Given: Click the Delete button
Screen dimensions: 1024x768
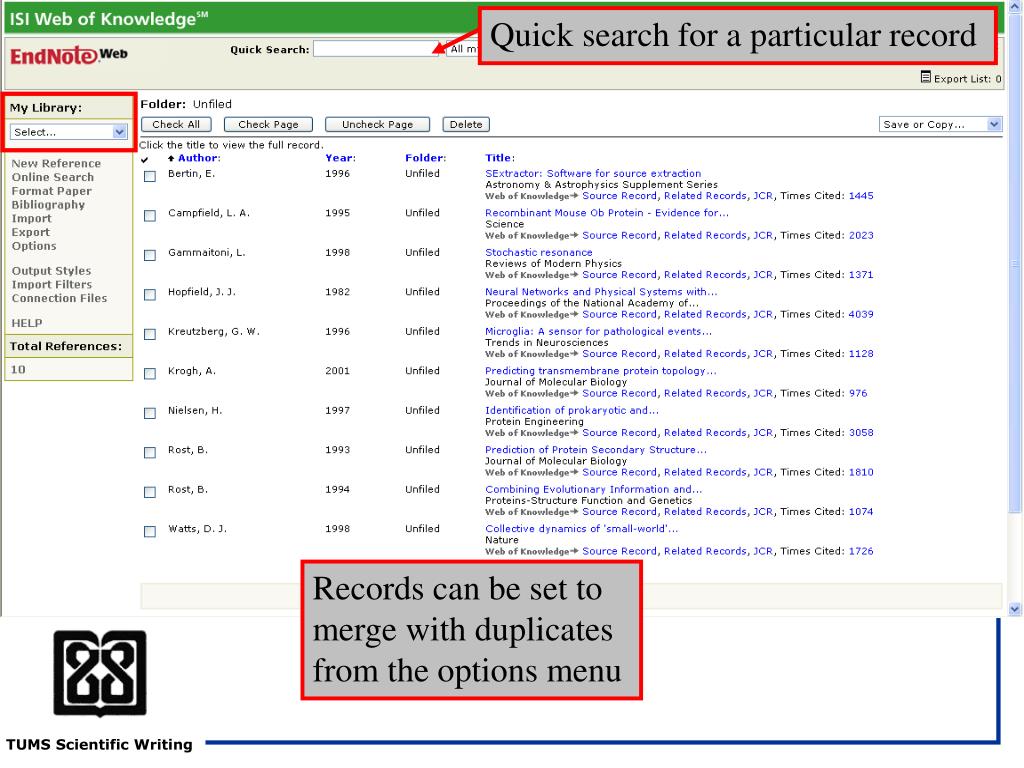Looking at the screenshot, I should click(x=466, y=124).
